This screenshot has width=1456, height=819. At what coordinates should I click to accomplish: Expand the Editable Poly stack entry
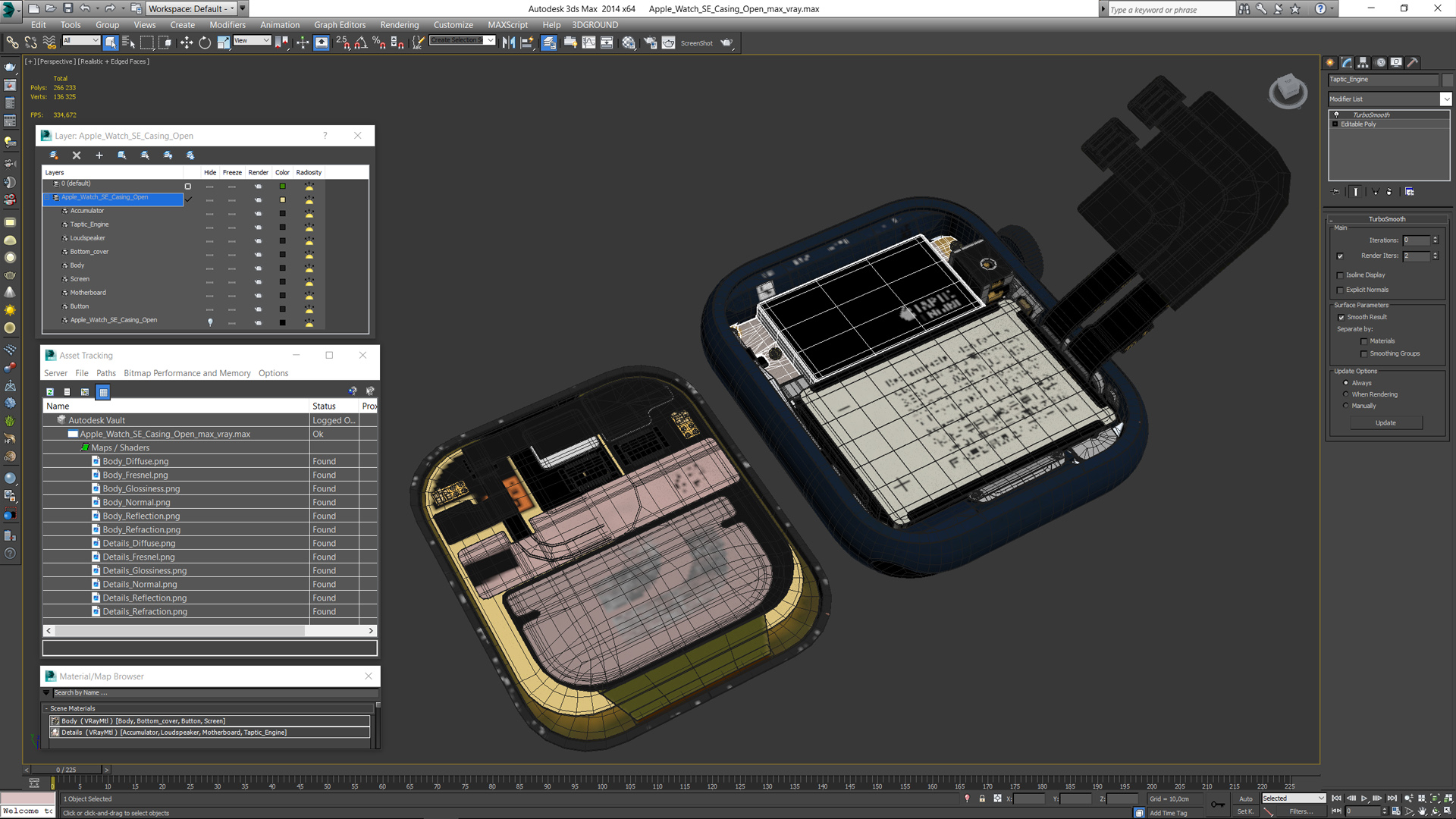1335,124
